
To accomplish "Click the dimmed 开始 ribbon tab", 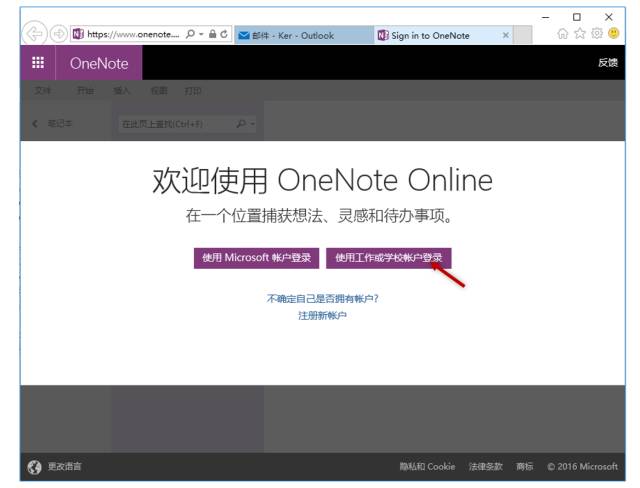I will 85,91.
